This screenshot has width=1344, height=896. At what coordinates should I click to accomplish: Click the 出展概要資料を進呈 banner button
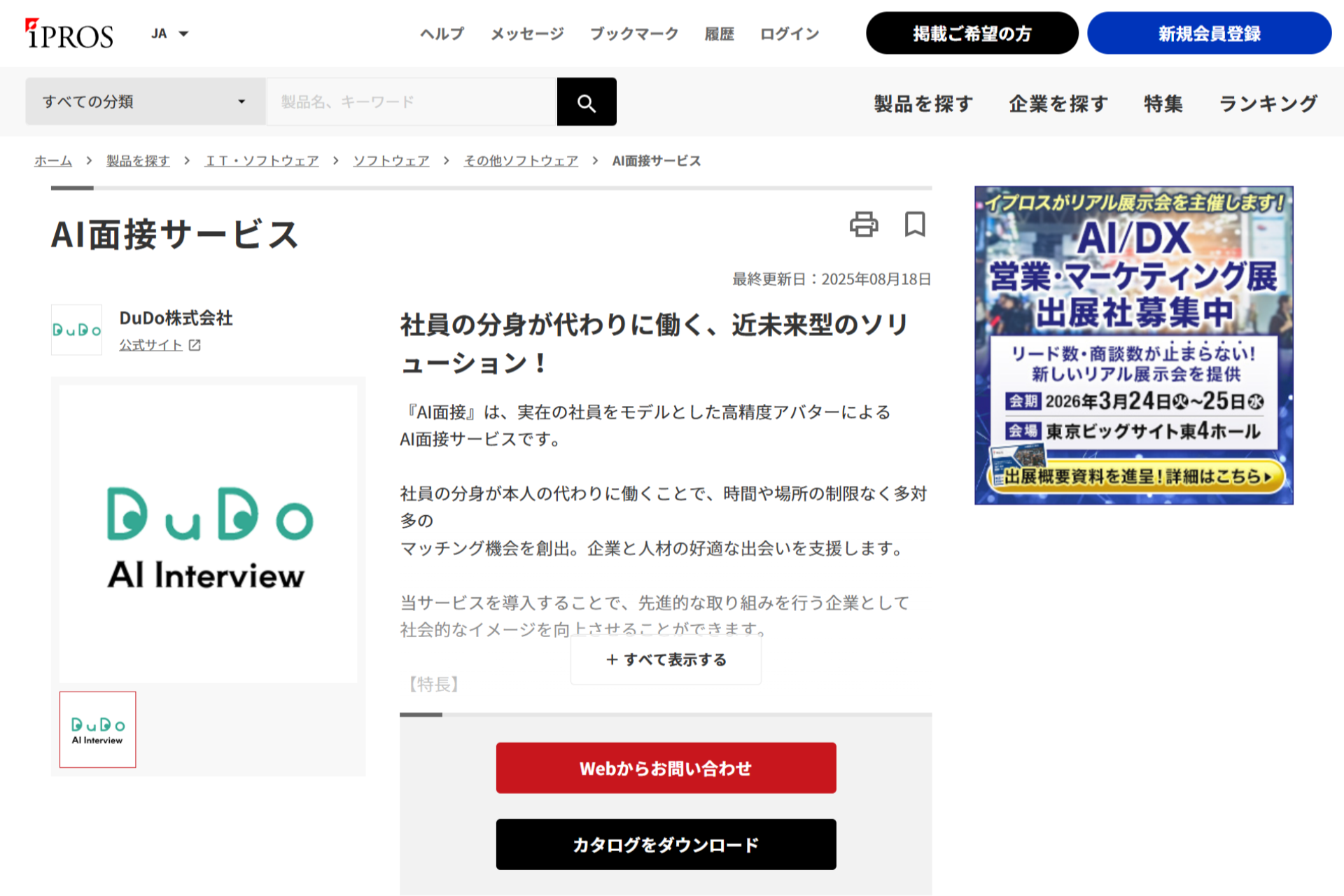(1135, 477)
